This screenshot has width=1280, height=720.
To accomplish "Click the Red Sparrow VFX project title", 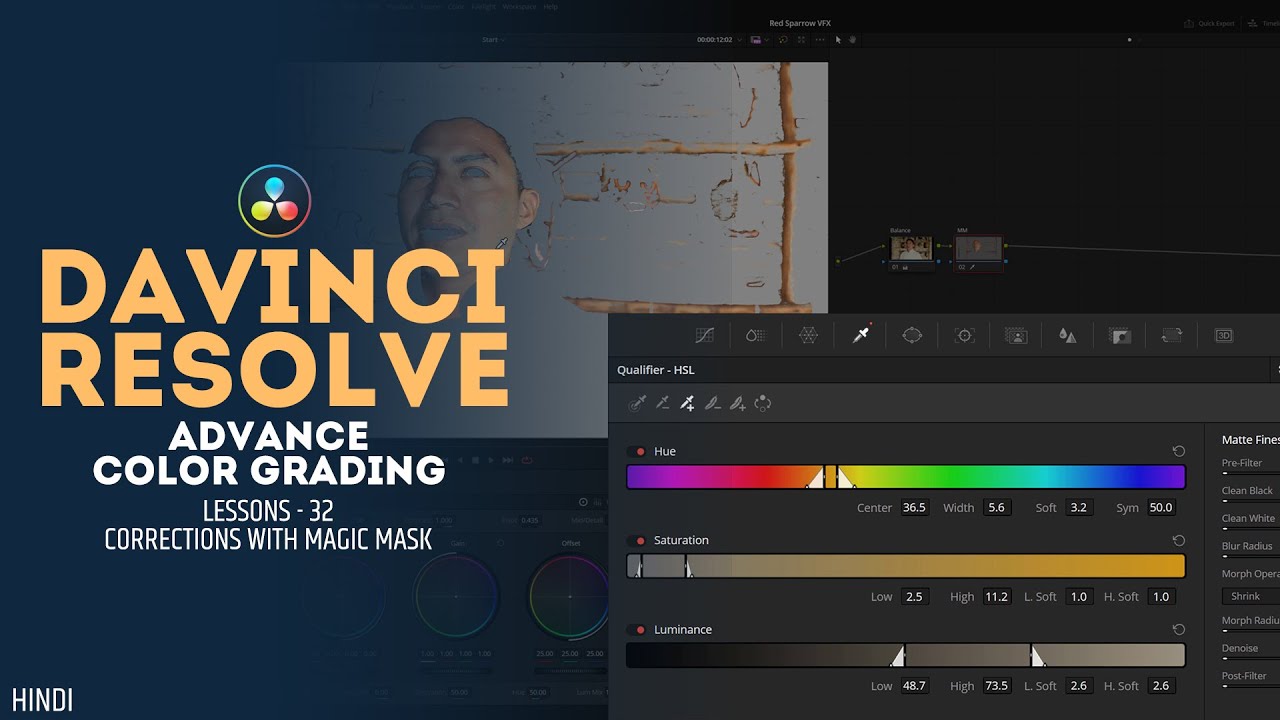I will click(x=800, y=23).
